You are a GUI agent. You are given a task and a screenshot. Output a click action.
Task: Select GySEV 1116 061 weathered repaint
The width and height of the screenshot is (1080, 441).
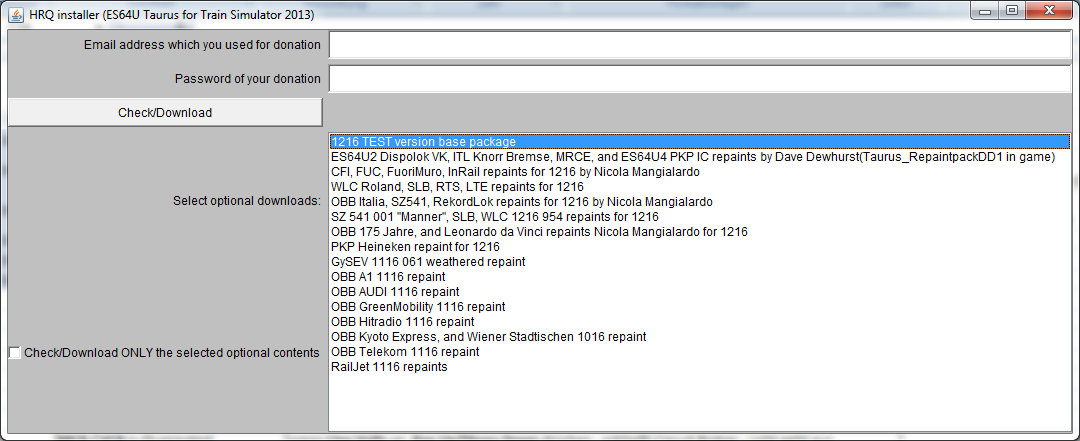coord(700,262)
